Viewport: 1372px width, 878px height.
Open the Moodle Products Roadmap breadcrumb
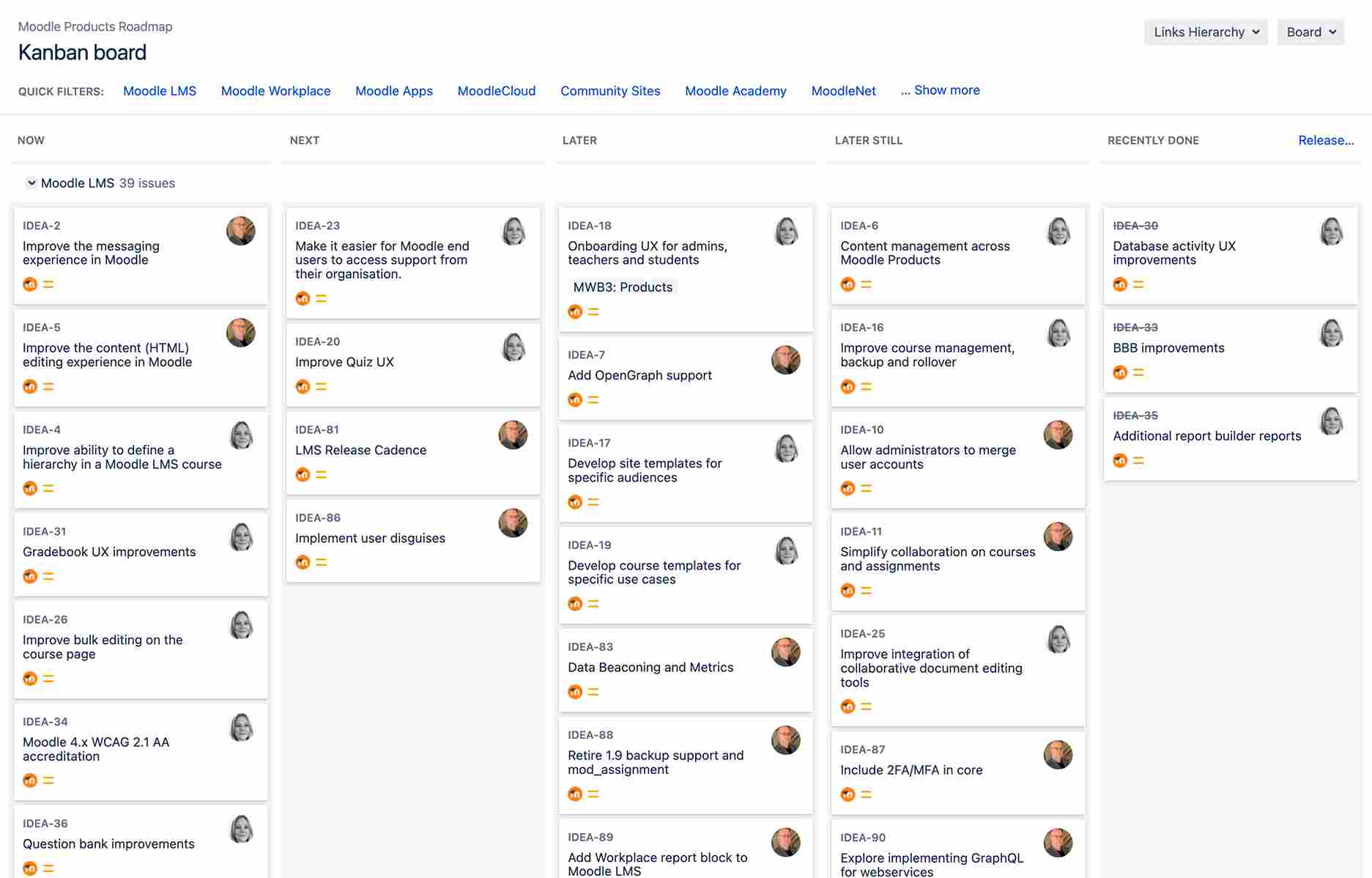(x=95, y=26)
